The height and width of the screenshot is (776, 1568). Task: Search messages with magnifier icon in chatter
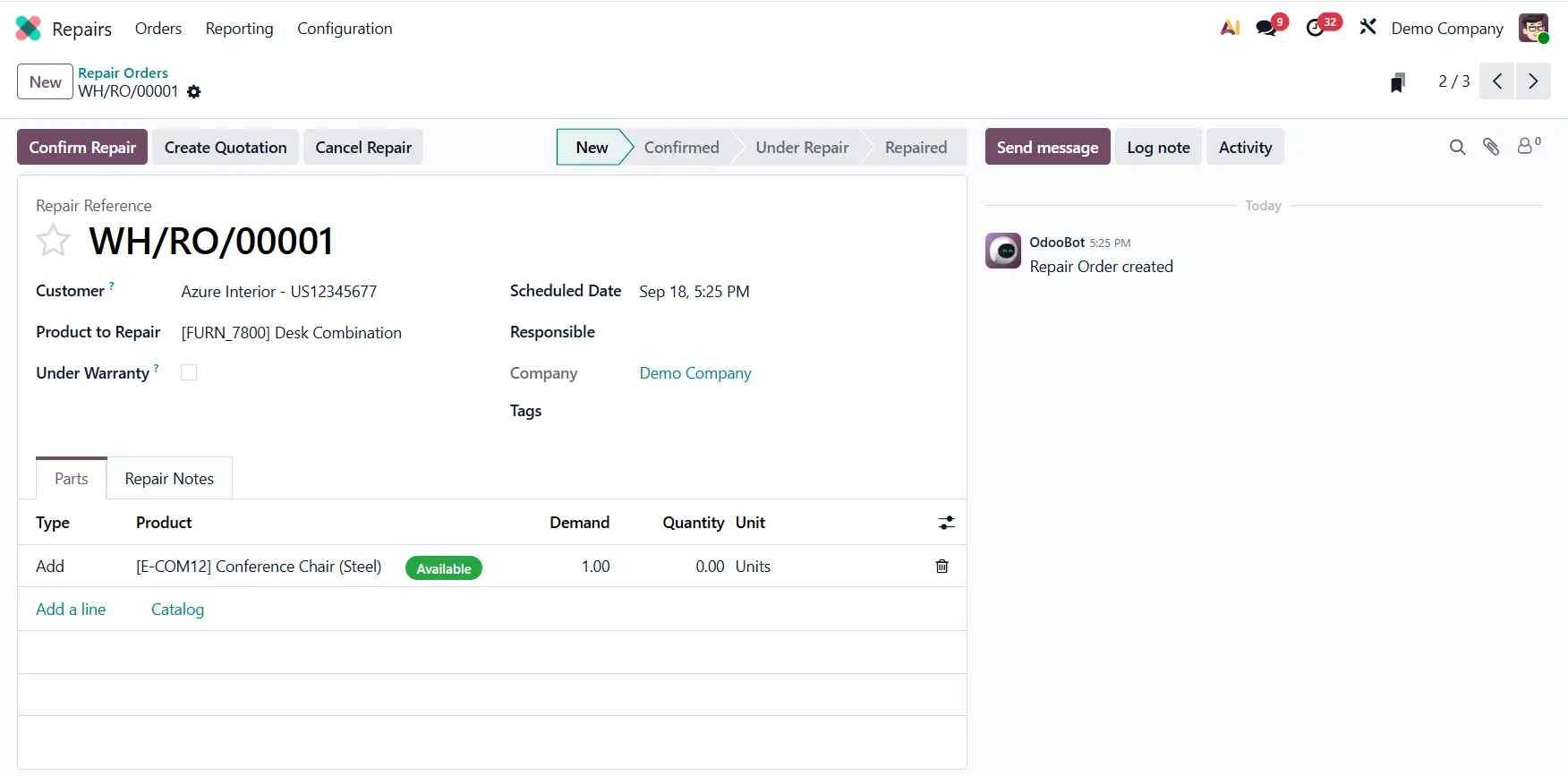1458,148
